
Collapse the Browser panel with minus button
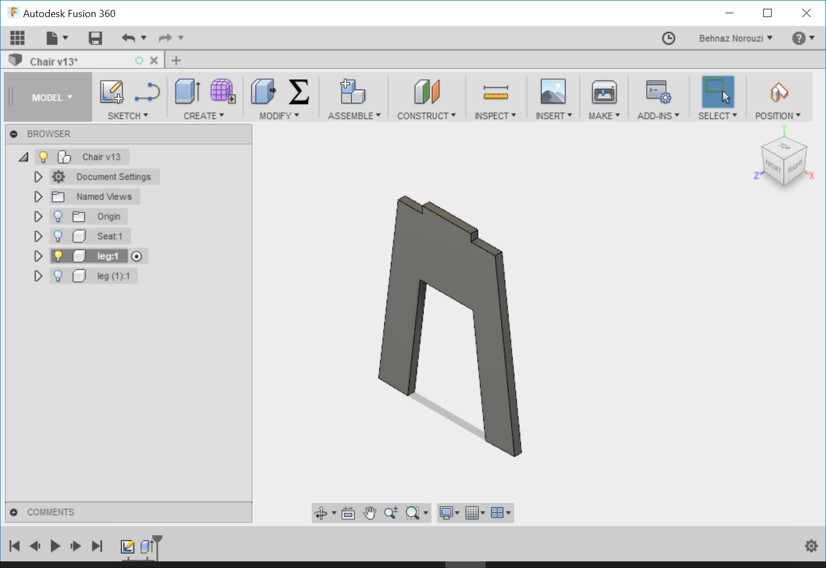[14, 134]
